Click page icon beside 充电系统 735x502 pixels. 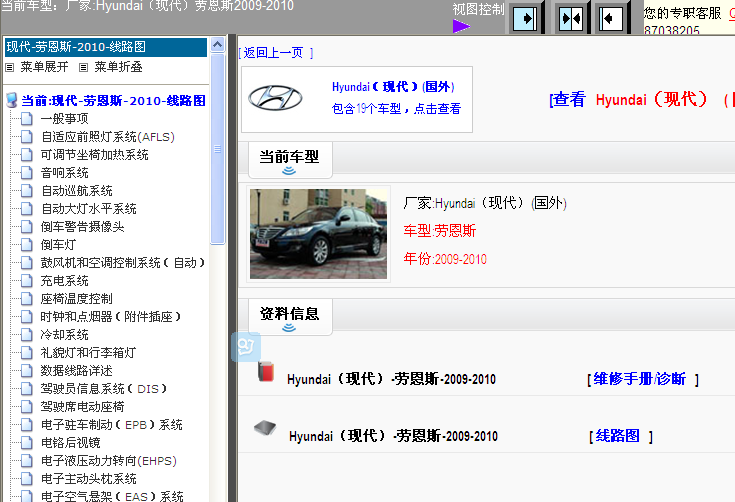click(x=27, y=281)
